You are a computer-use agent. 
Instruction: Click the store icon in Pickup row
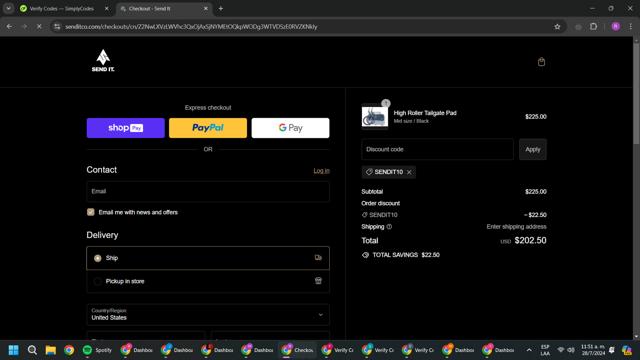pos(318,281)
